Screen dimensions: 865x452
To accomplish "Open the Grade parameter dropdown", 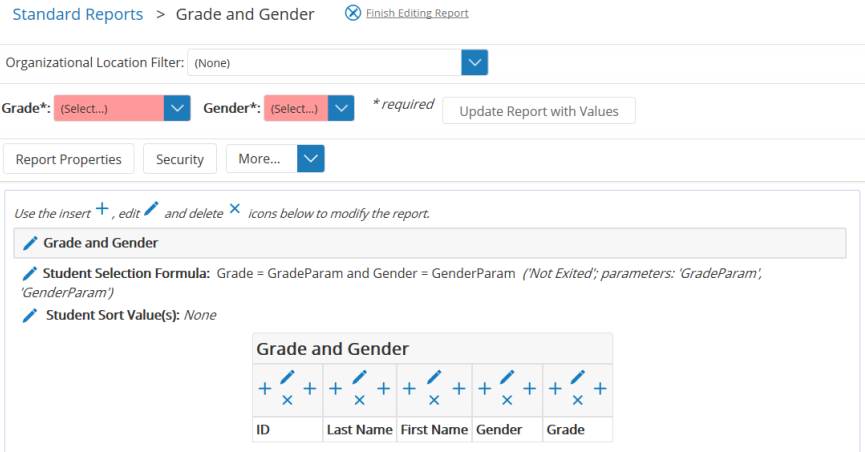I will click(x=177, y=108).
